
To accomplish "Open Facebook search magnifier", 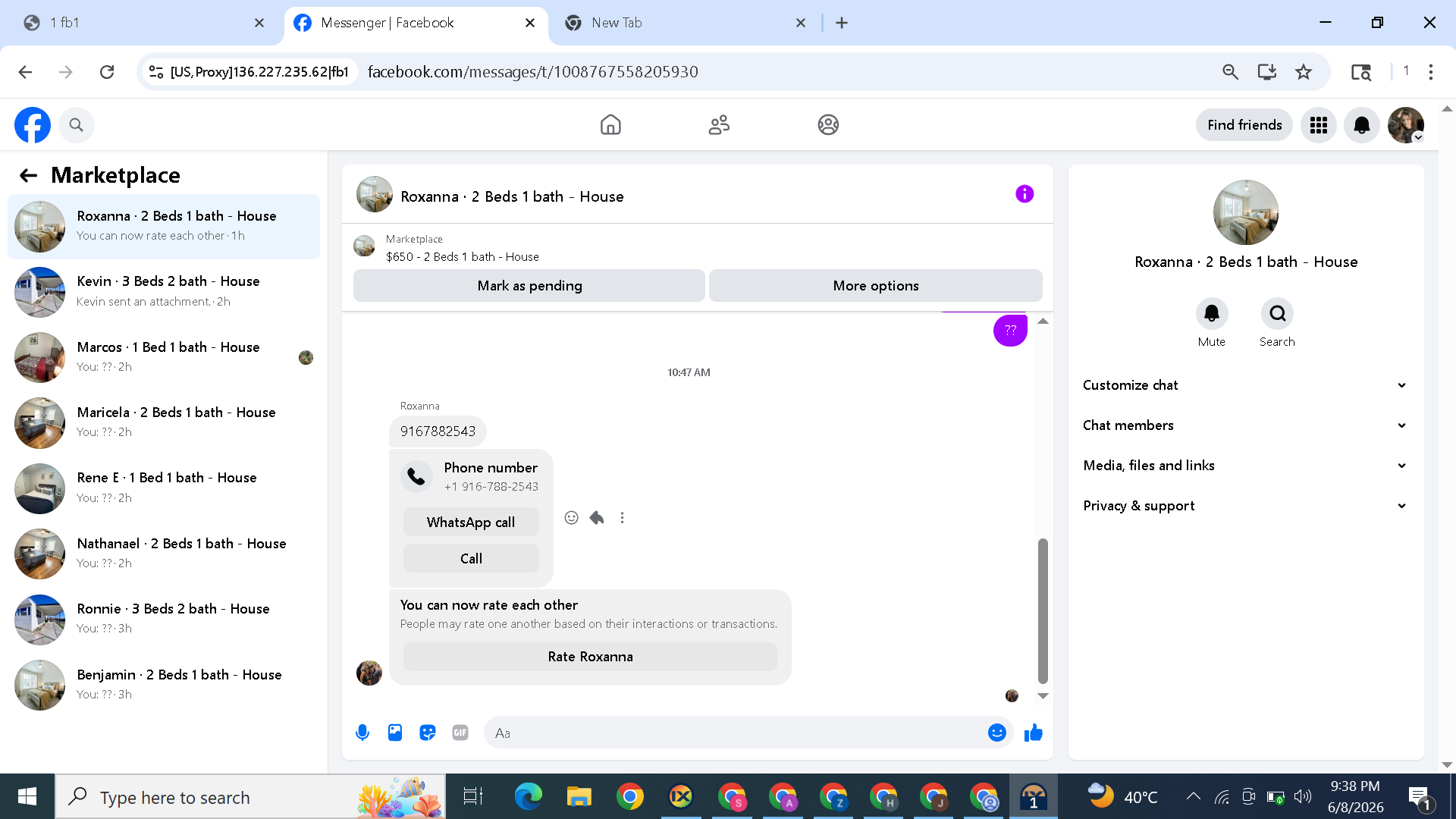I will [76, 125].
